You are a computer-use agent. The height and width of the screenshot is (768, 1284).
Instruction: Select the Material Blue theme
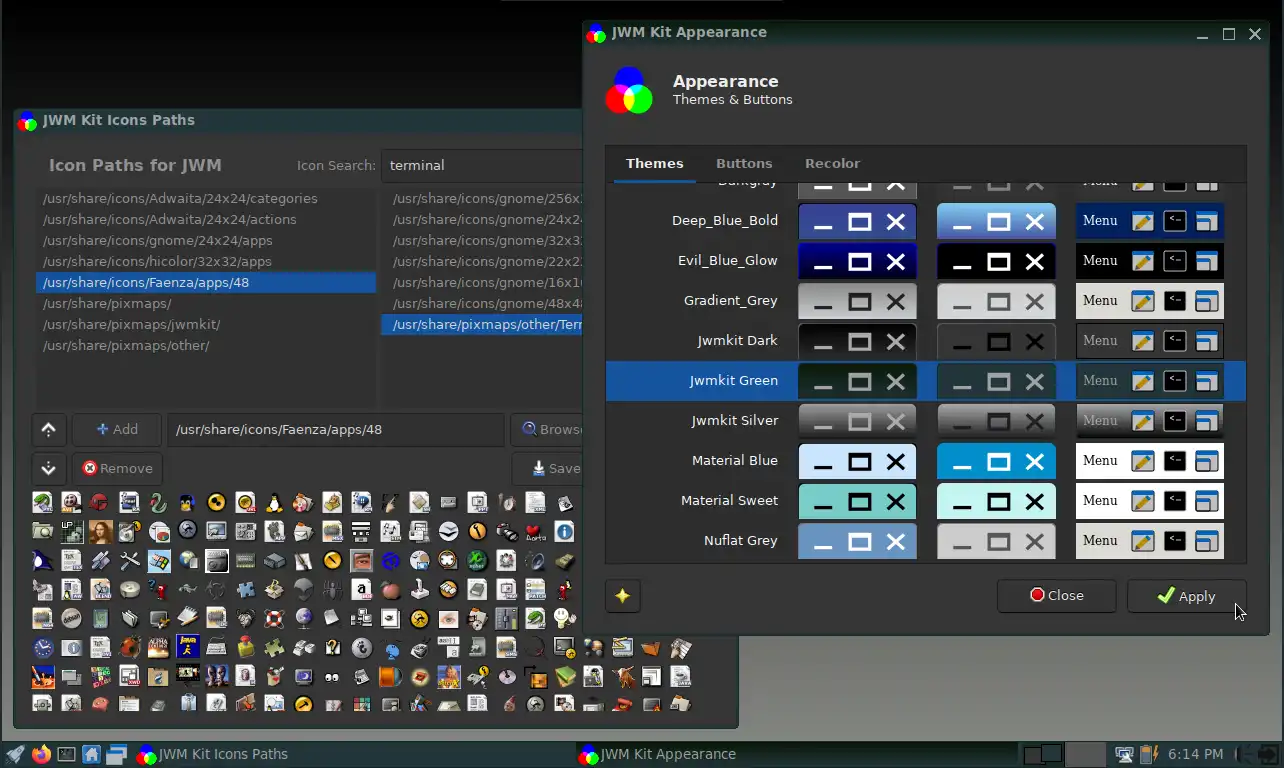tap(734, 460)
